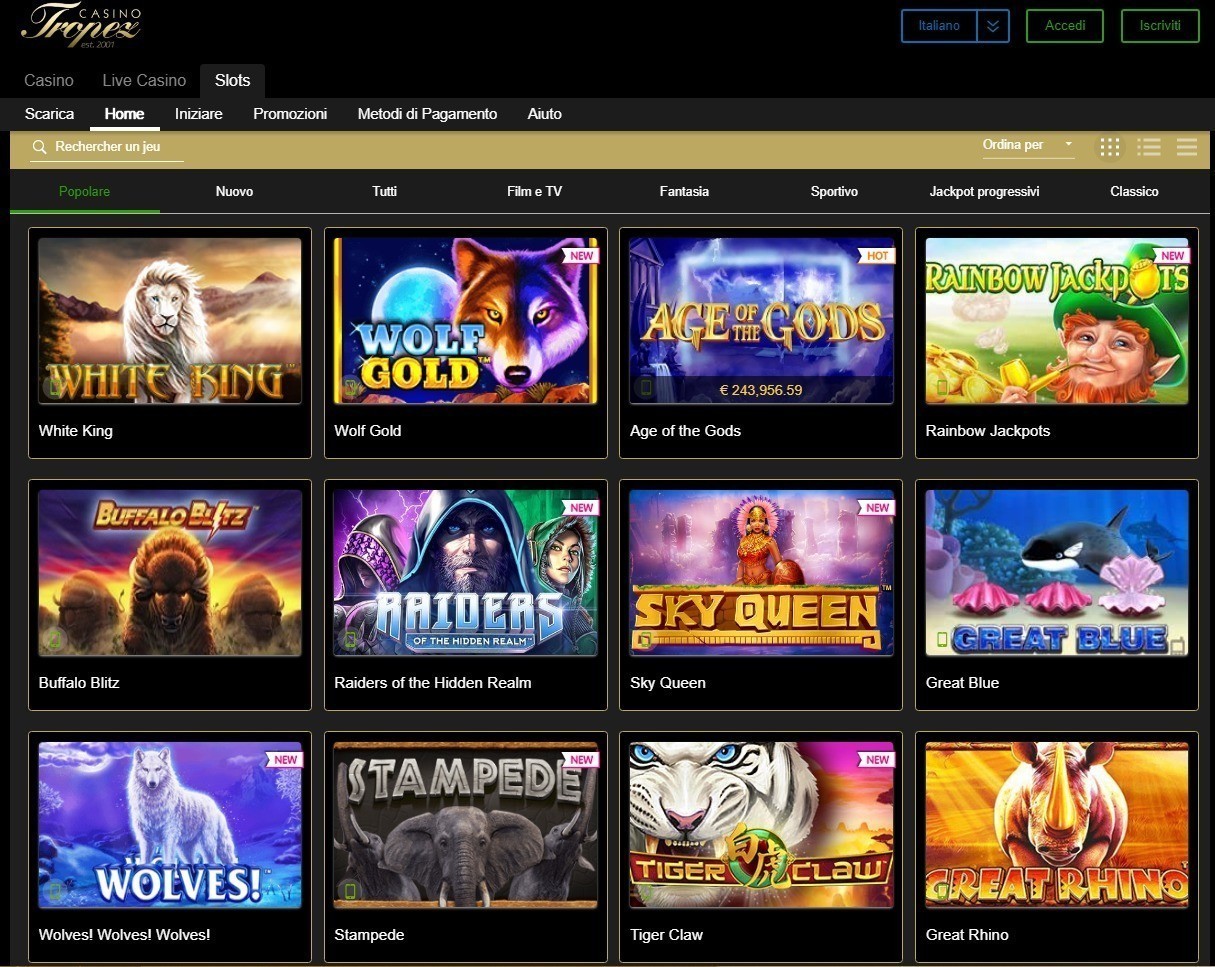Click the Casino Tropez logo
Image resolution: width=1215 pixels, height=967 pixels.
(81, 26)
